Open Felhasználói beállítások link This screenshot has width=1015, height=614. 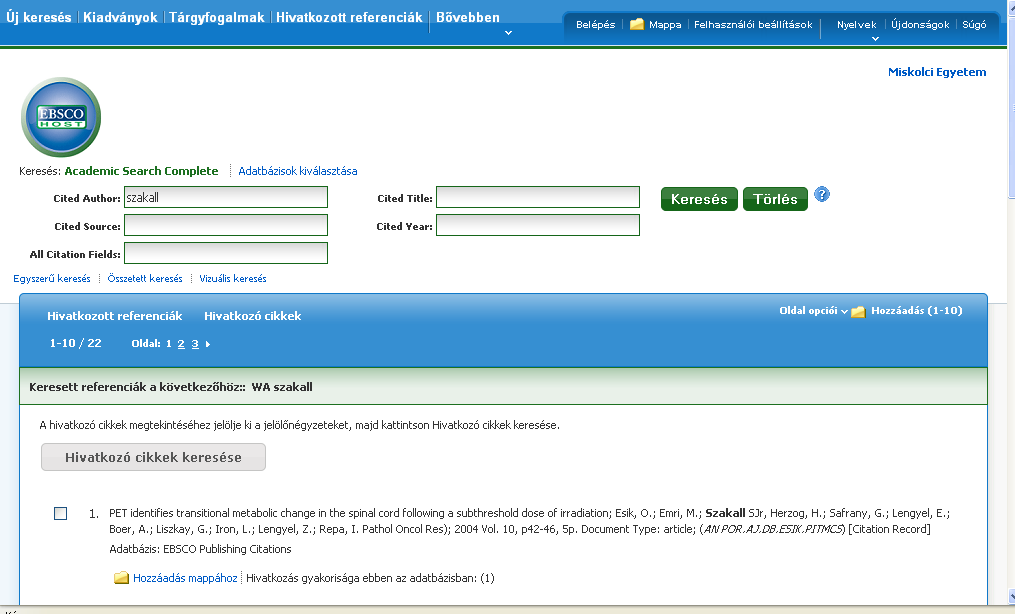(753, 25)
